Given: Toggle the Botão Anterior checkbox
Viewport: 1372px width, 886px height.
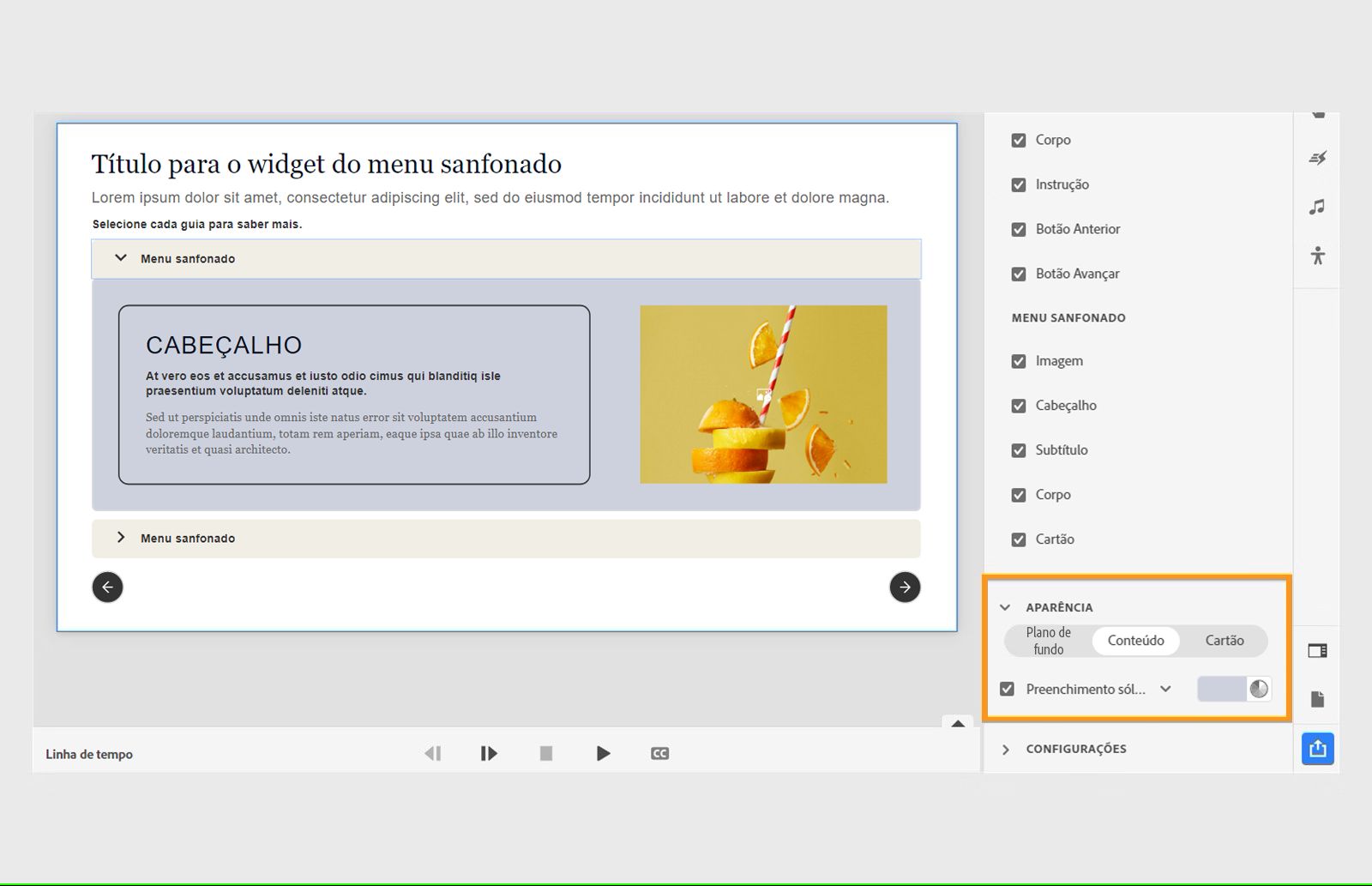Looking at the screenshot, I should (x=1019, y=229).
